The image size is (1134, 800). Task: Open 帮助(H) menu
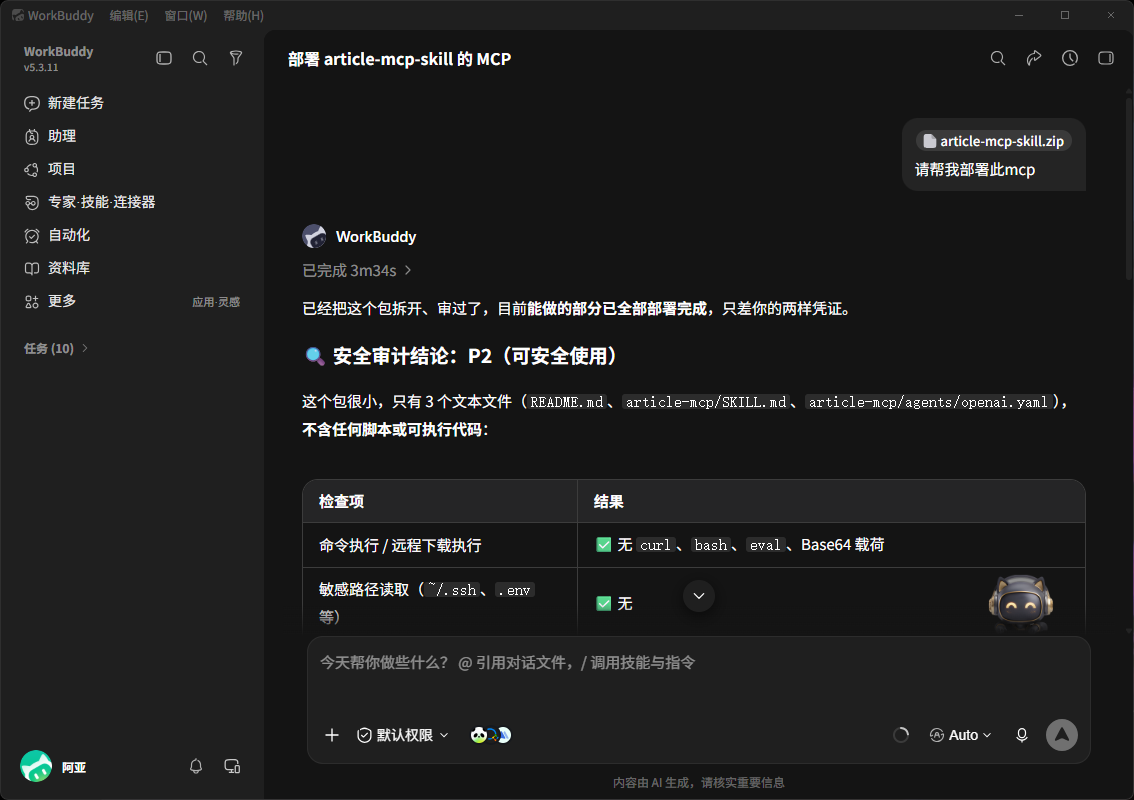(243, 15)
